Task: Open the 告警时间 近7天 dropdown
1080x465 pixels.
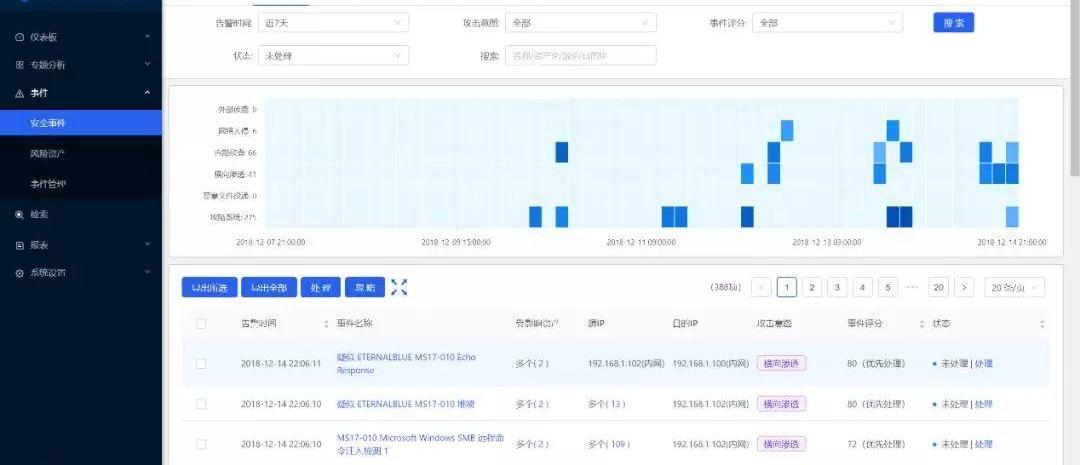Action: (x=333, y=22)
